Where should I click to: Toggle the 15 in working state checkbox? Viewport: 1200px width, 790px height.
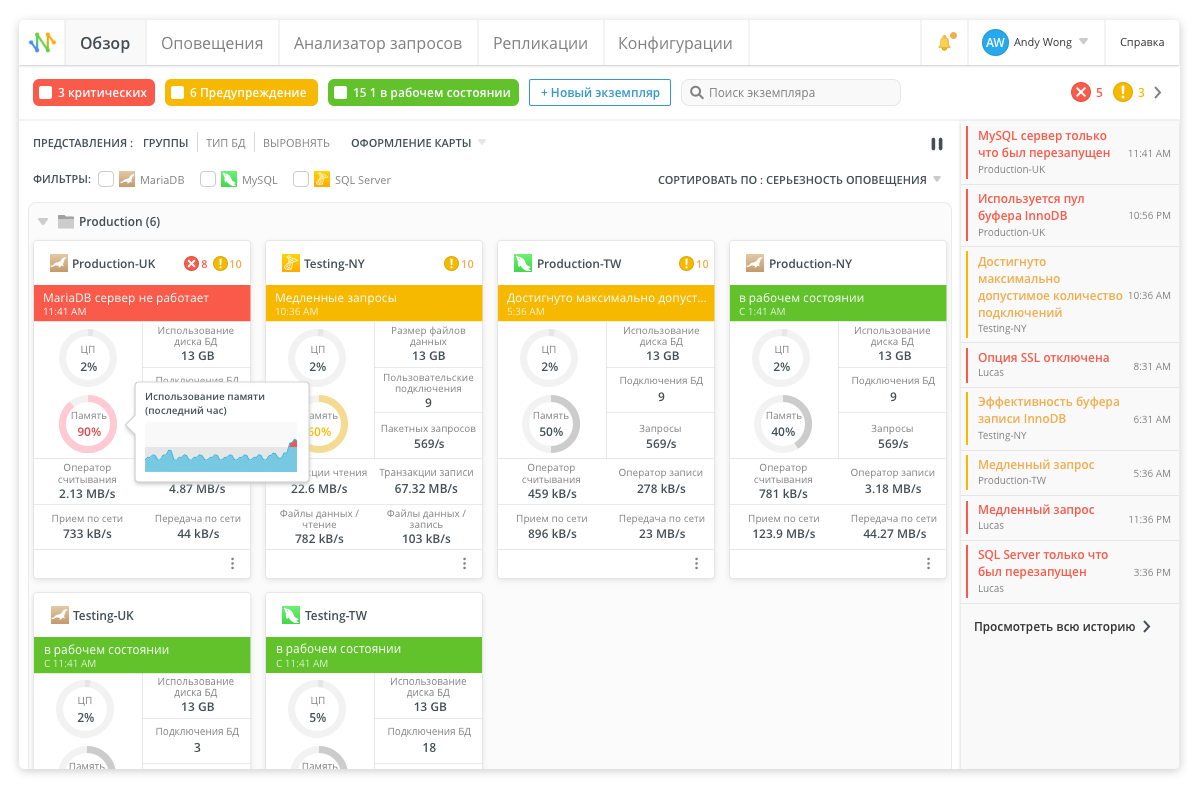(340, 93)
